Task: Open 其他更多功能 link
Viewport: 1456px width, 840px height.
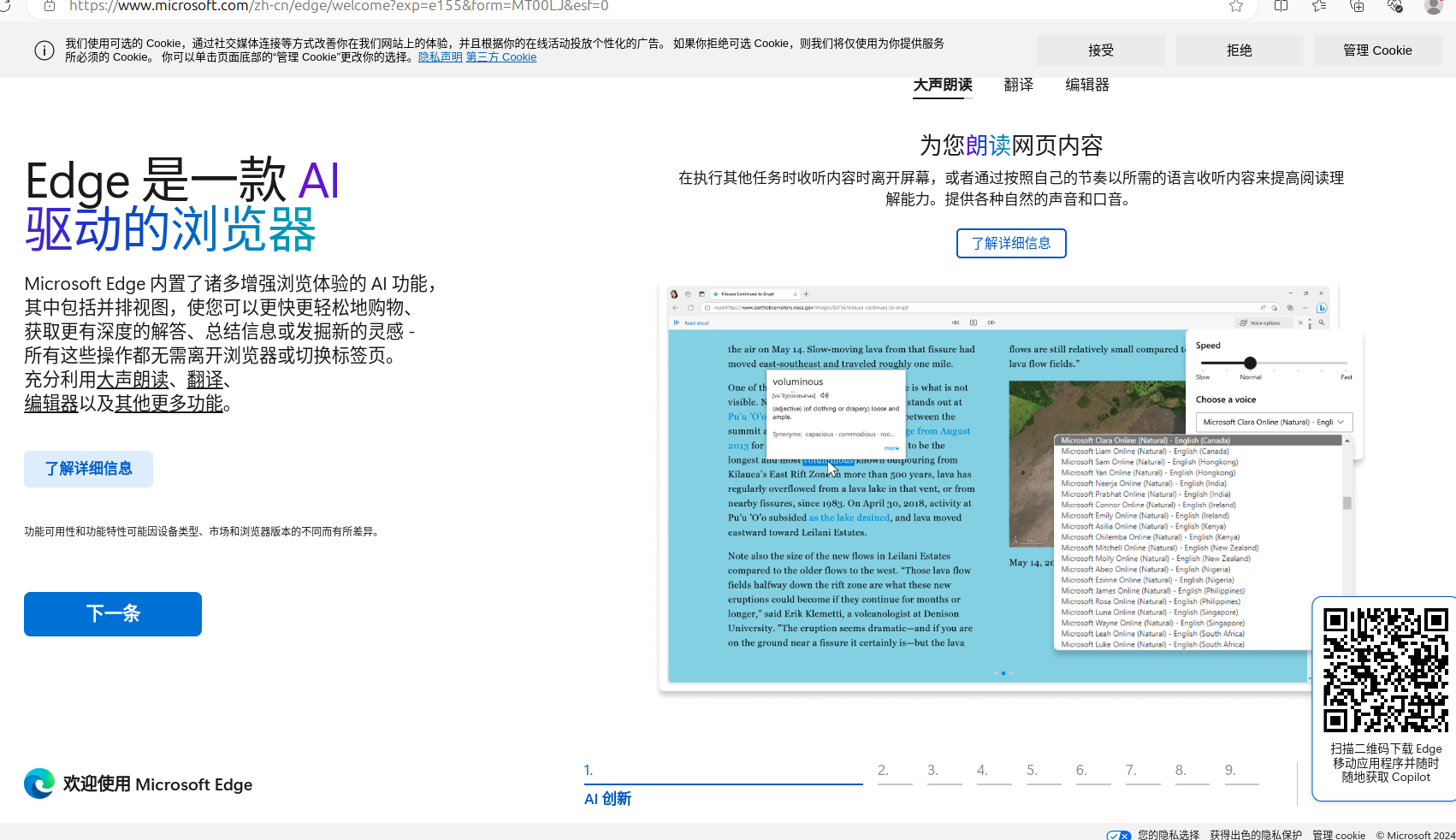Action: [169, 403]
